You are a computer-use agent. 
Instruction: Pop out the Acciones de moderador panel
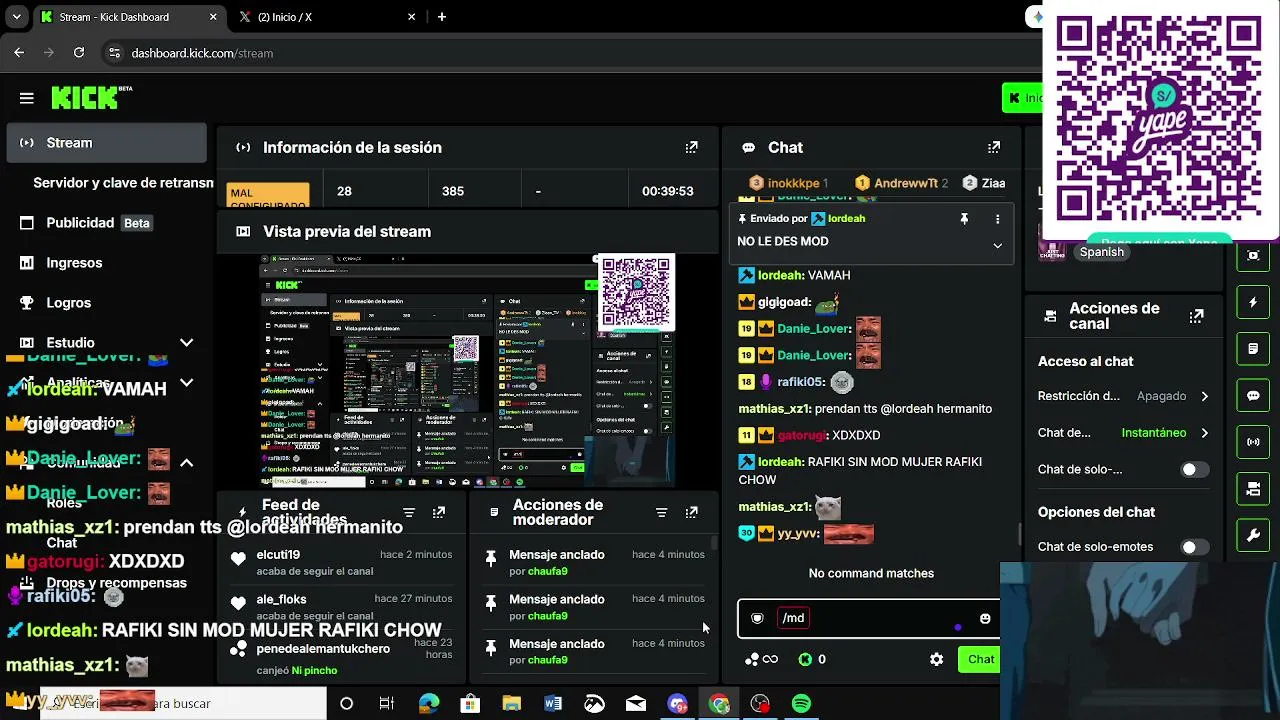point(691,512)
